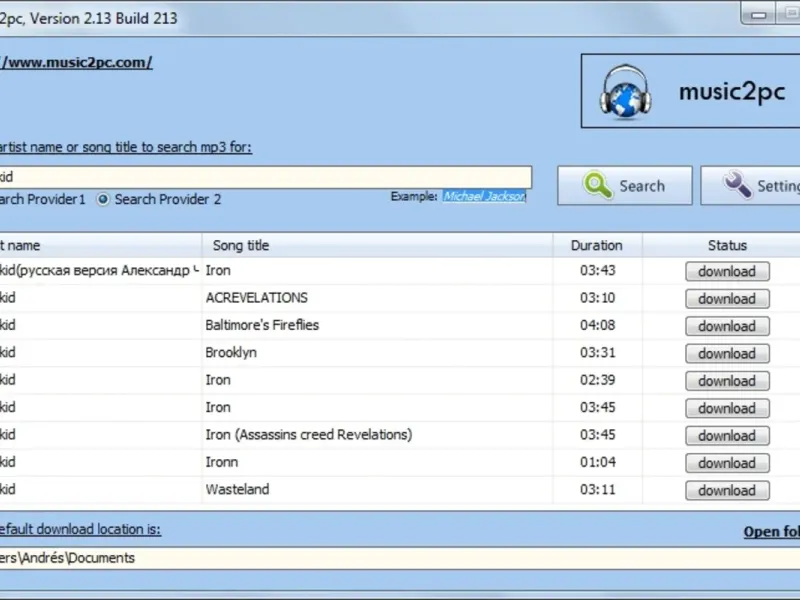Image resolution: width=800 pixels, height=600 pixels.
Task: Select the Brooklyn song title
Action: [231, 353]
